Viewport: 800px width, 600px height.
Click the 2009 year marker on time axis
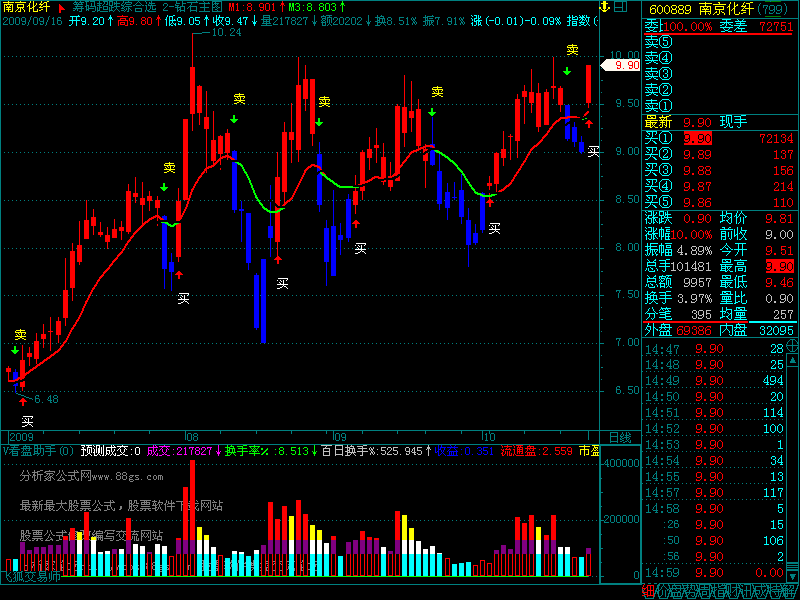[21, 437]
